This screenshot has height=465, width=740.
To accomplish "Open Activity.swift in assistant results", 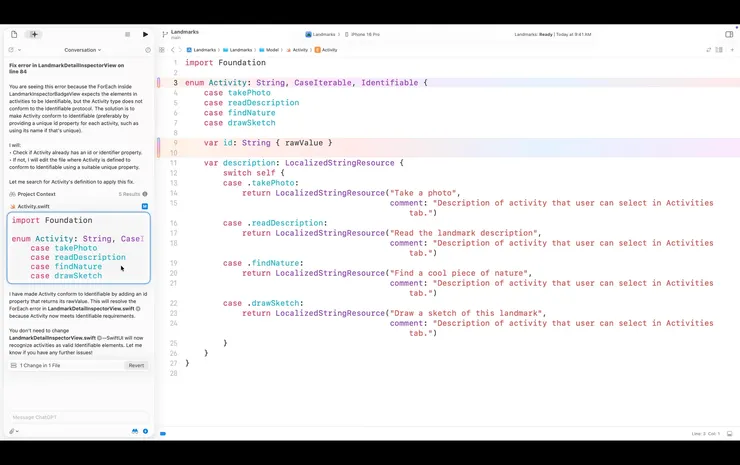I will (34, 206).
